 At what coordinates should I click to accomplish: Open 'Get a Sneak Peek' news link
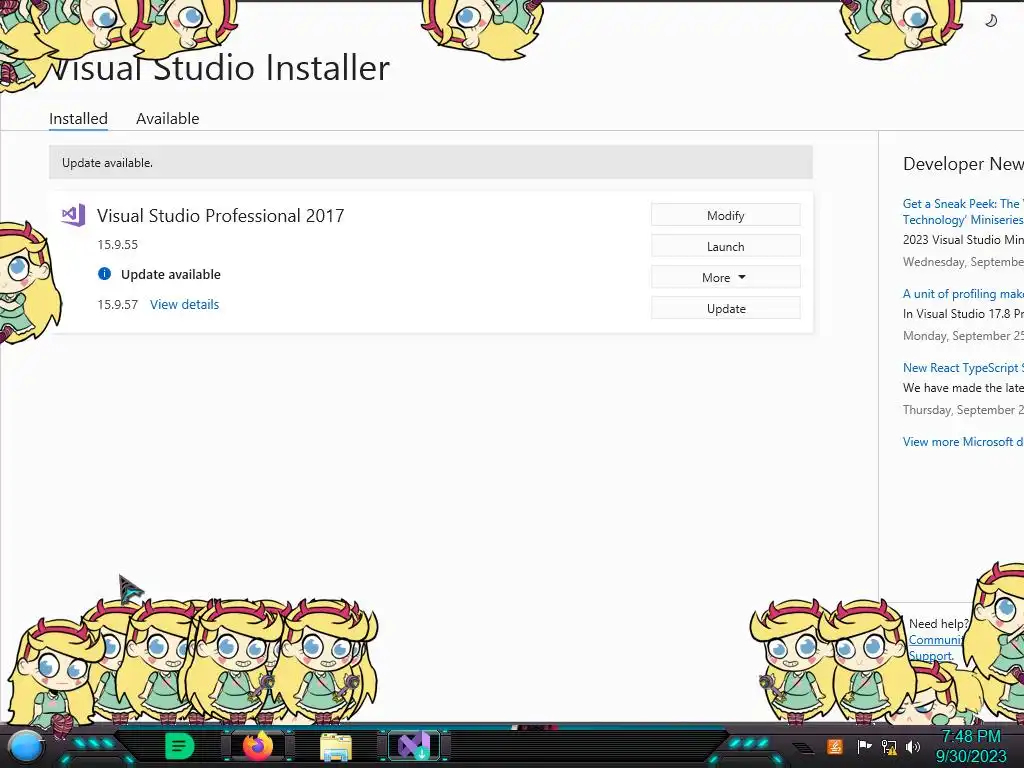click(963, 212)
